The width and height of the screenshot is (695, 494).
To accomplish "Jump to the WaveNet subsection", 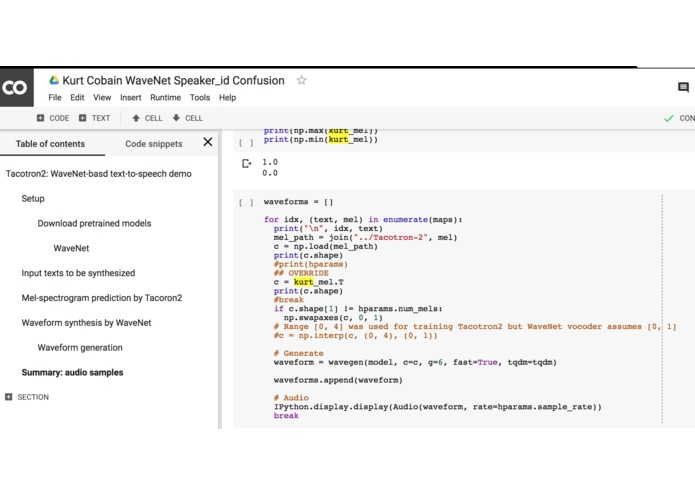I will (71, 248).
